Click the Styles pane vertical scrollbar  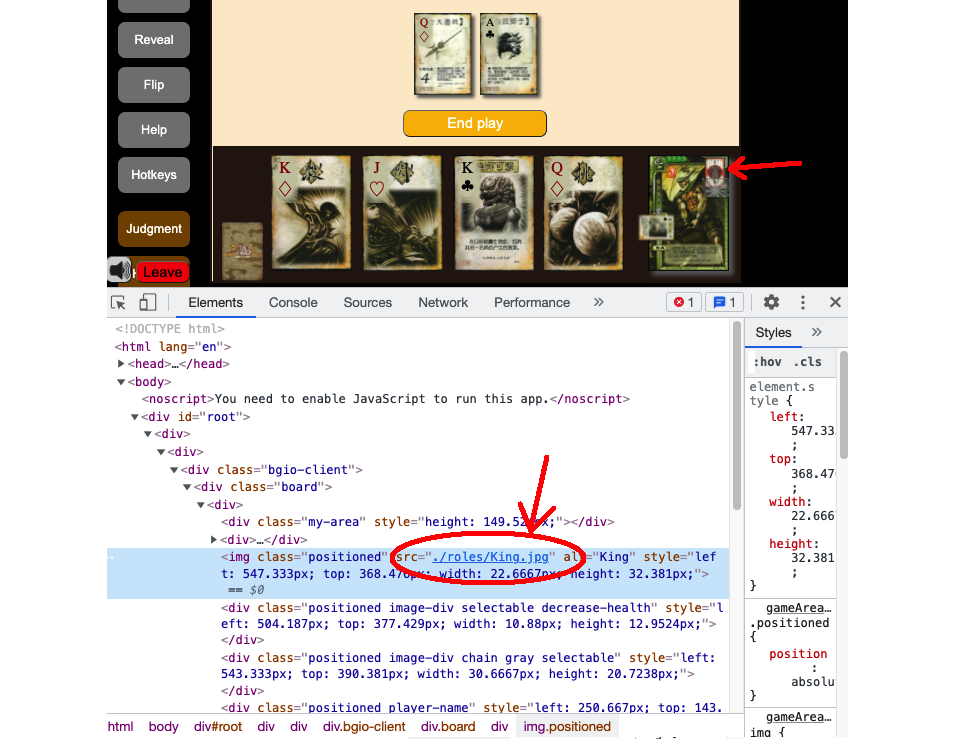pos(844,404)
